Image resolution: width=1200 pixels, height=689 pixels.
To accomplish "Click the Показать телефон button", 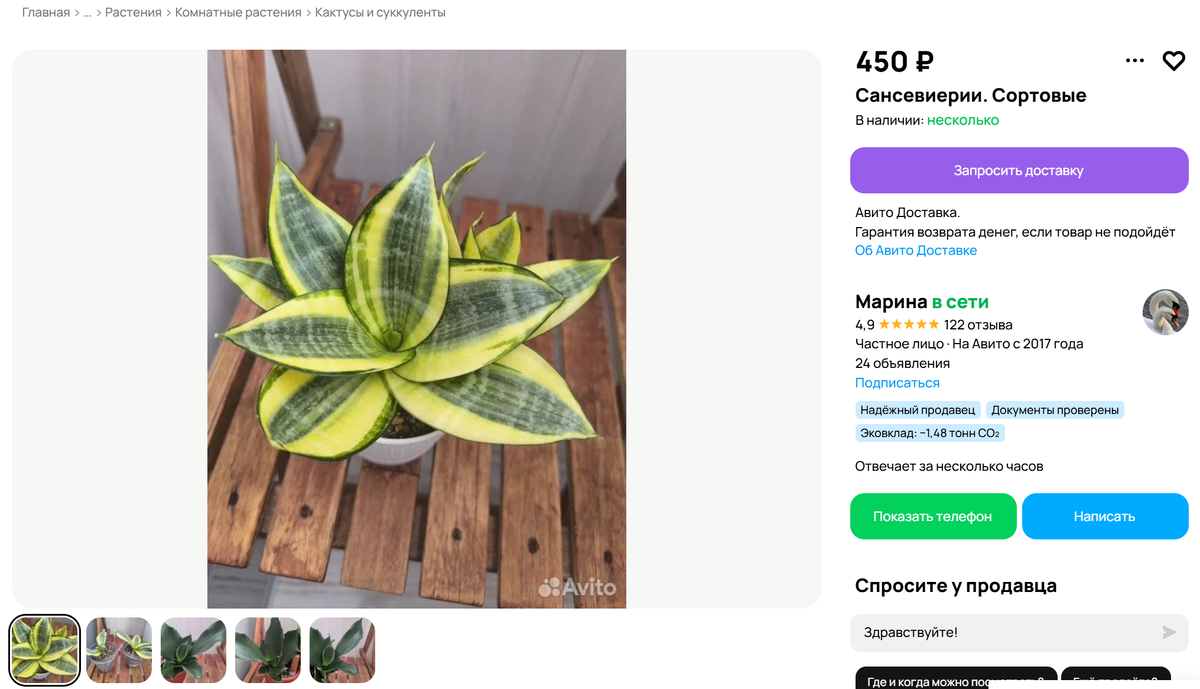I will click(x=933, y=516).
